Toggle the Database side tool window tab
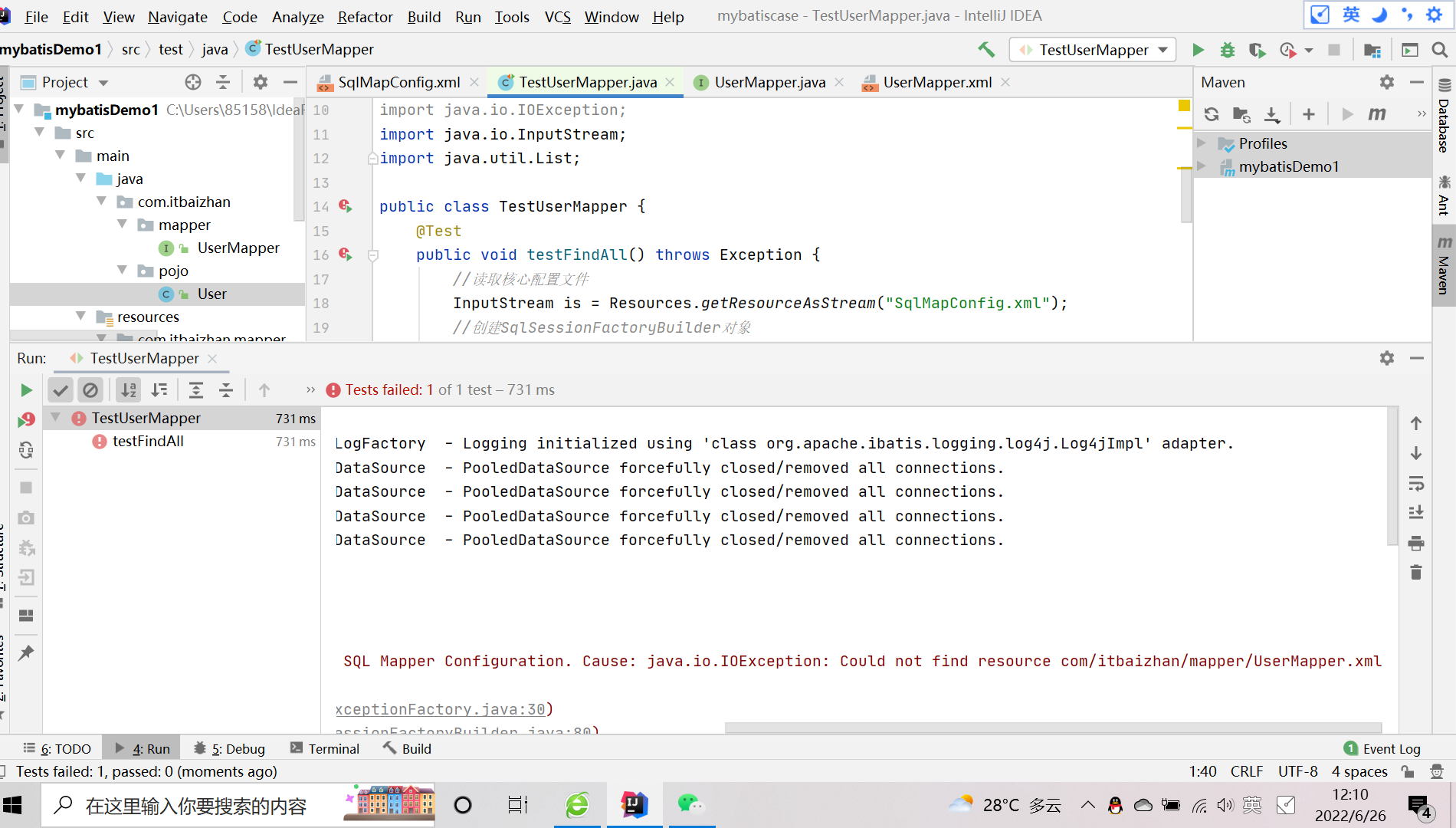 pos(1444,117)
